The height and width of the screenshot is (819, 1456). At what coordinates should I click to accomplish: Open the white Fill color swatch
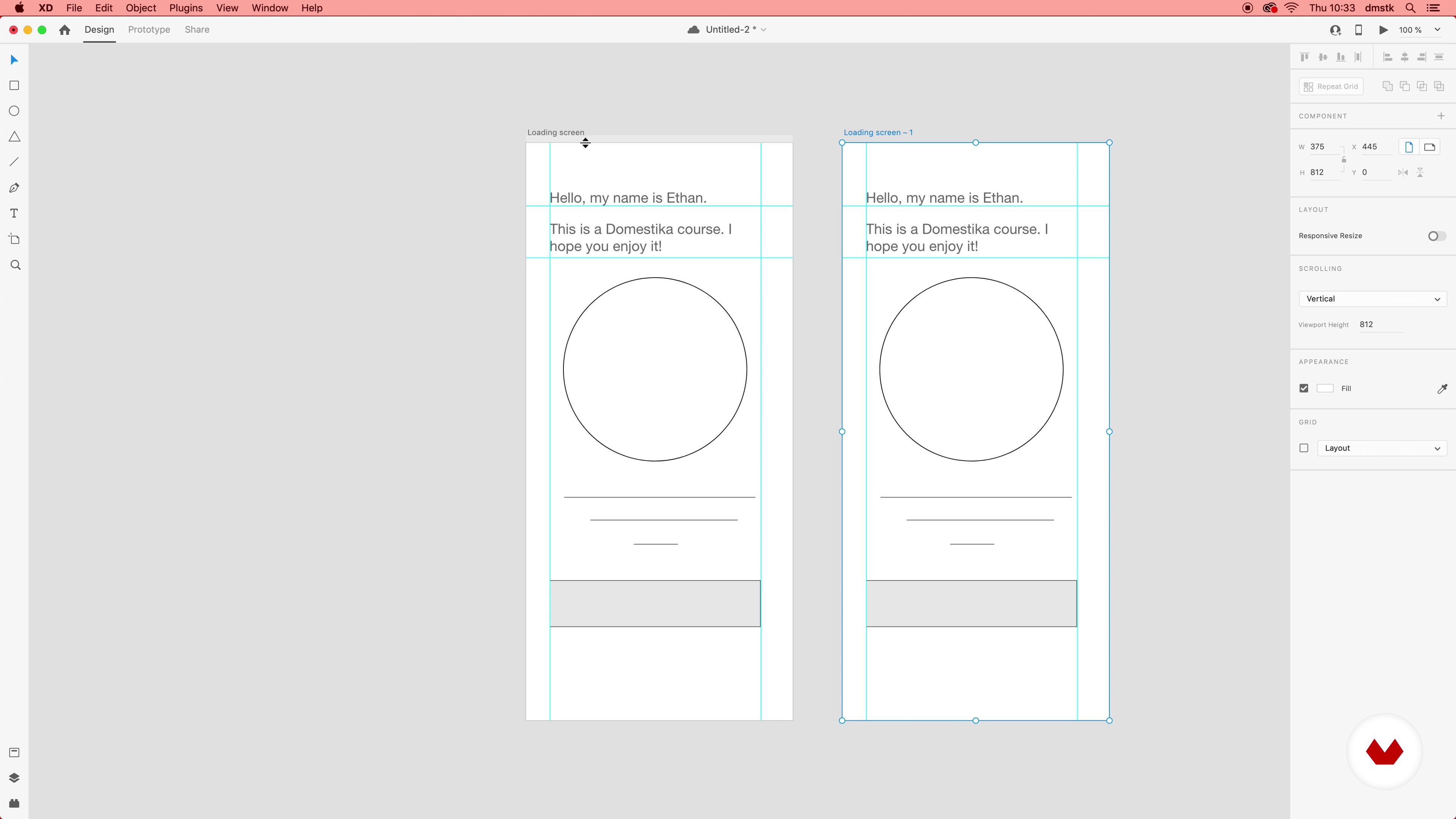[1325, 388]
